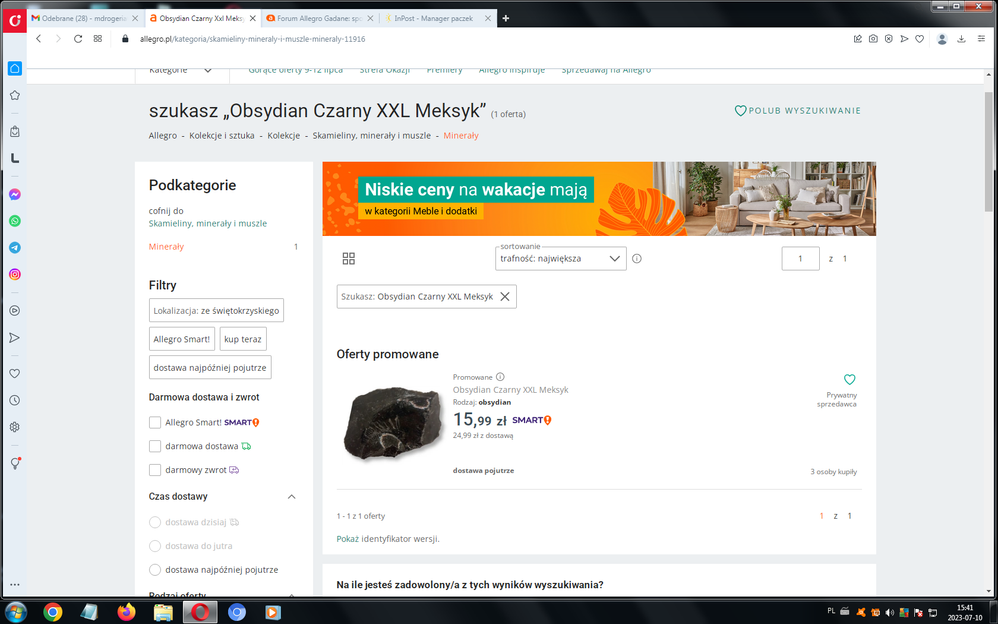Open downloads icon in browser toolbar

(961, 39)
